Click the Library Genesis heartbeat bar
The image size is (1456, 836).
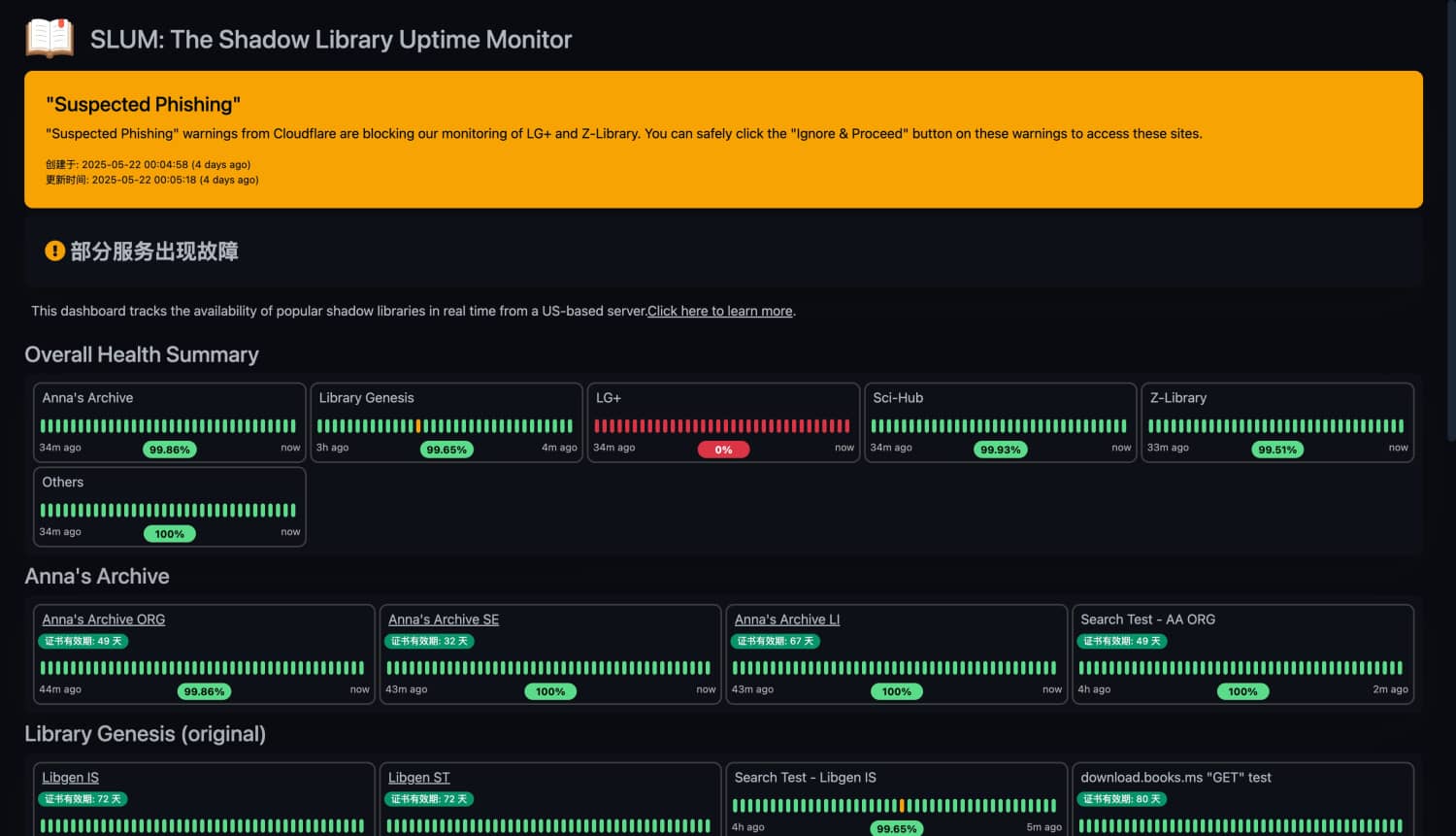coord(446,426)
